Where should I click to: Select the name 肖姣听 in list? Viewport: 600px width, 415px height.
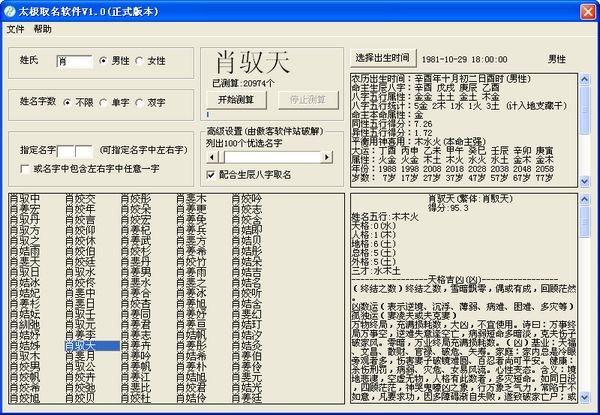247,294
